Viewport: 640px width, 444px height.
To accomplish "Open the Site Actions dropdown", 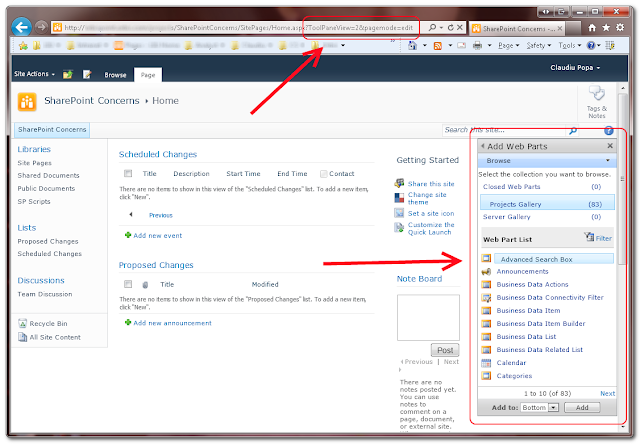I will tap(34, 74).
